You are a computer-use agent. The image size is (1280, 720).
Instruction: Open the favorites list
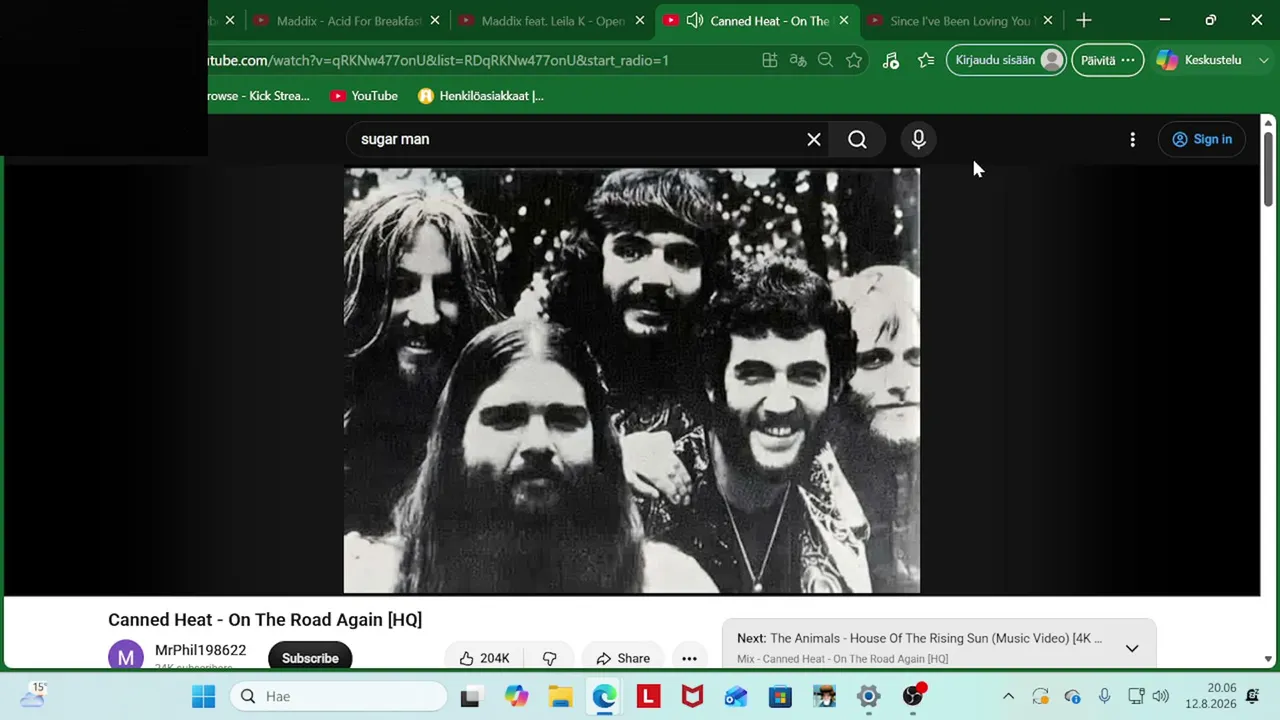click(926, 61)
